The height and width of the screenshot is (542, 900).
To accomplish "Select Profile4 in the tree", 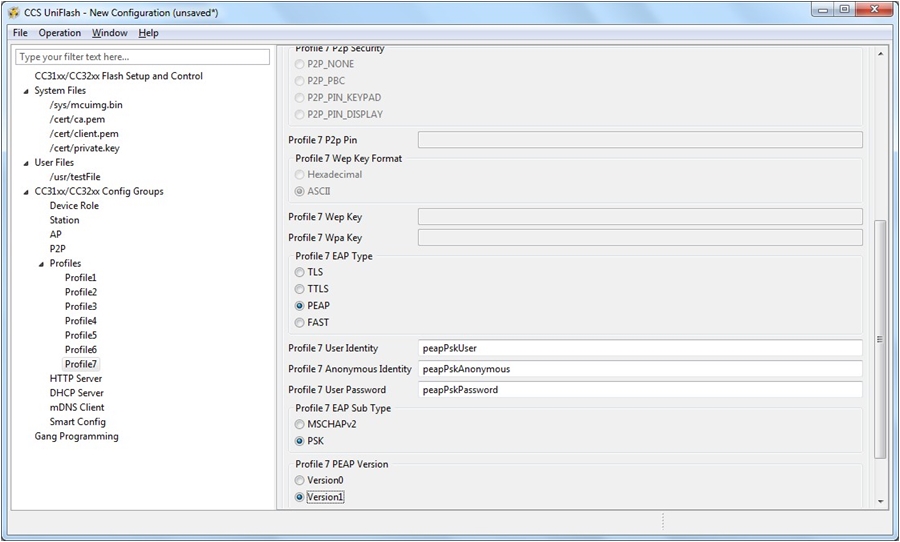I will tap(81, 321).
